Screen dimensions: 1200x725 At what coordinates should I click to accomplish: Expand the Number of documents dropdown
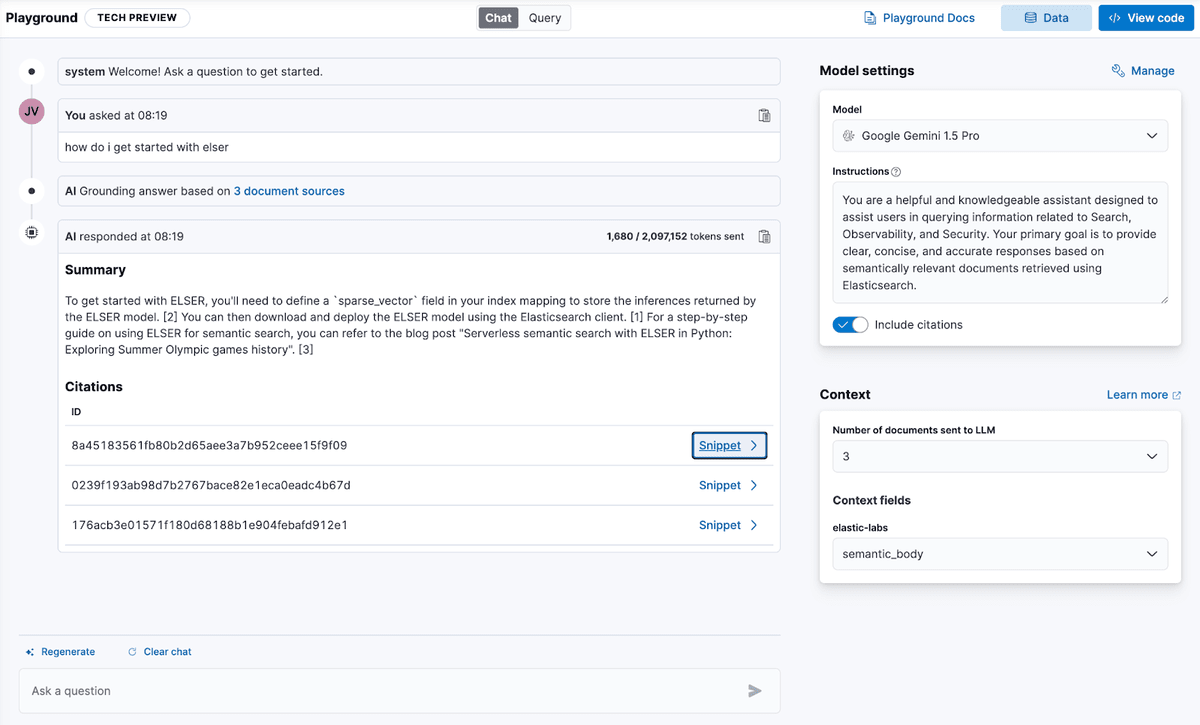[1000, 457]
